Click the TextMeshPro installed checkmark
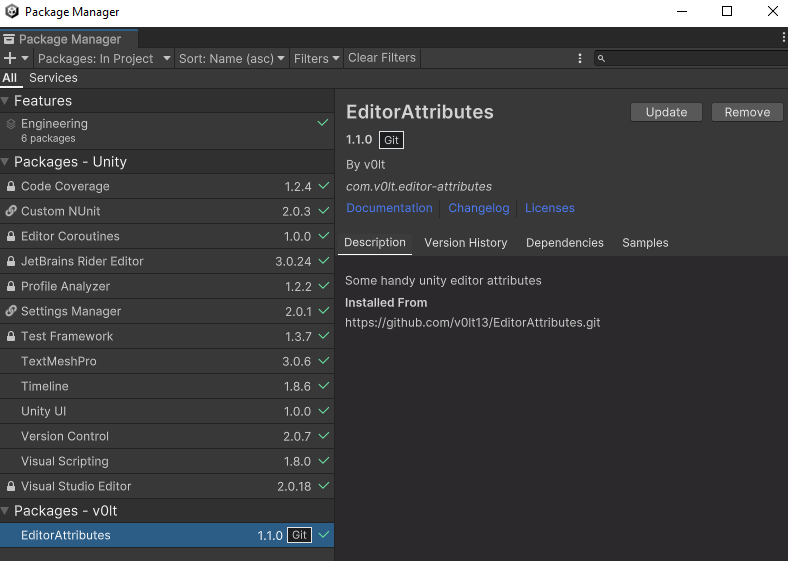Image resolution: width=788 pixels, height=561 pixels. tap(324, 360)
